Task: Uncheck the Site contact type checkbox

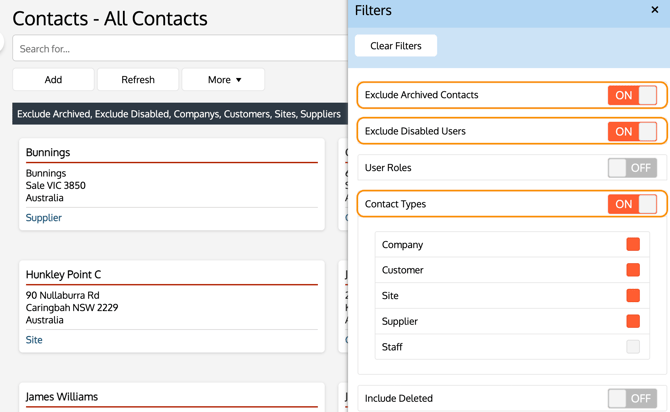Action: coord(633,296)
